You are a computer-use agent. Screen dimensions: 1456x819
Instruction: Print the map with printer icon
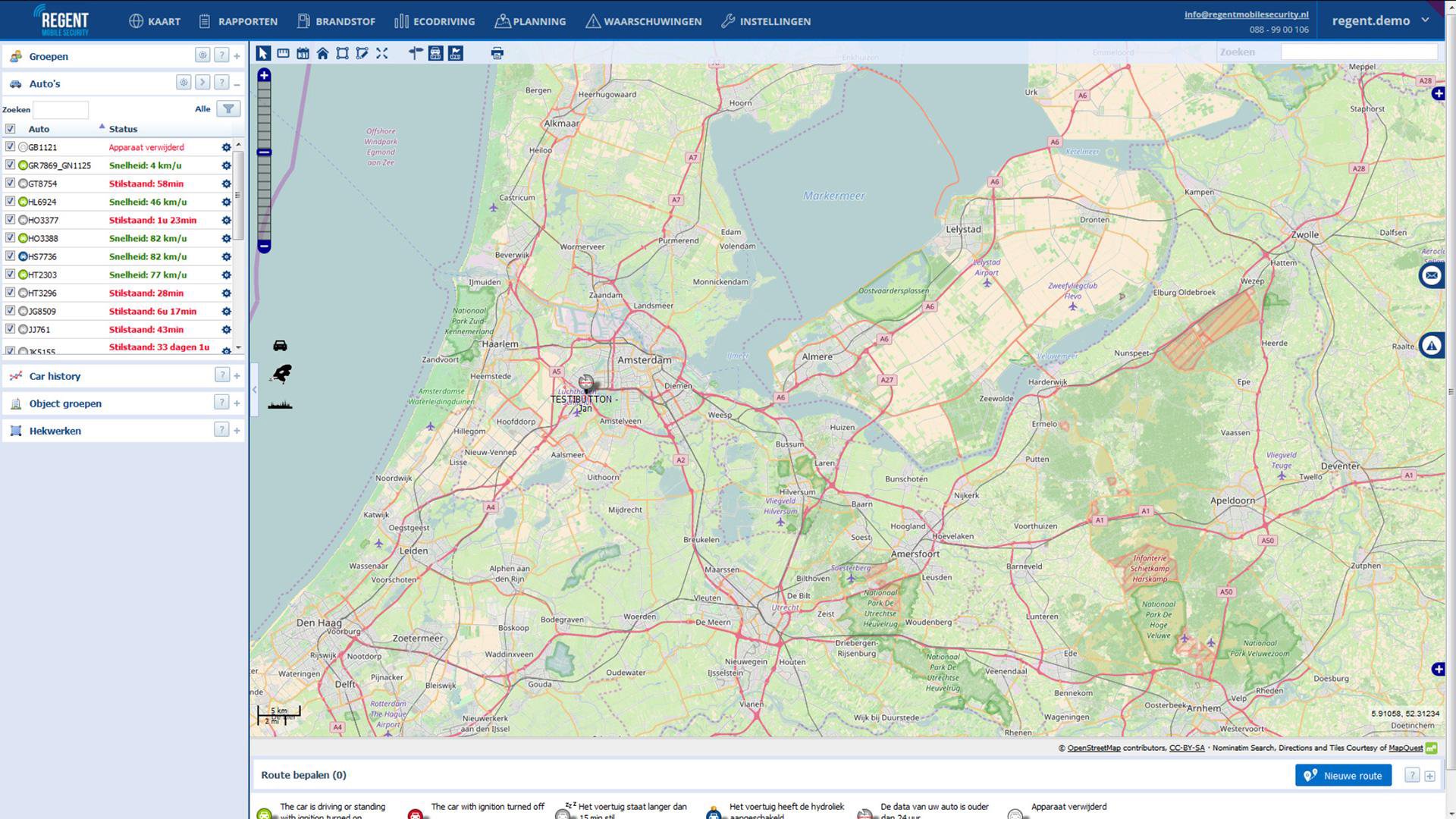497,53
